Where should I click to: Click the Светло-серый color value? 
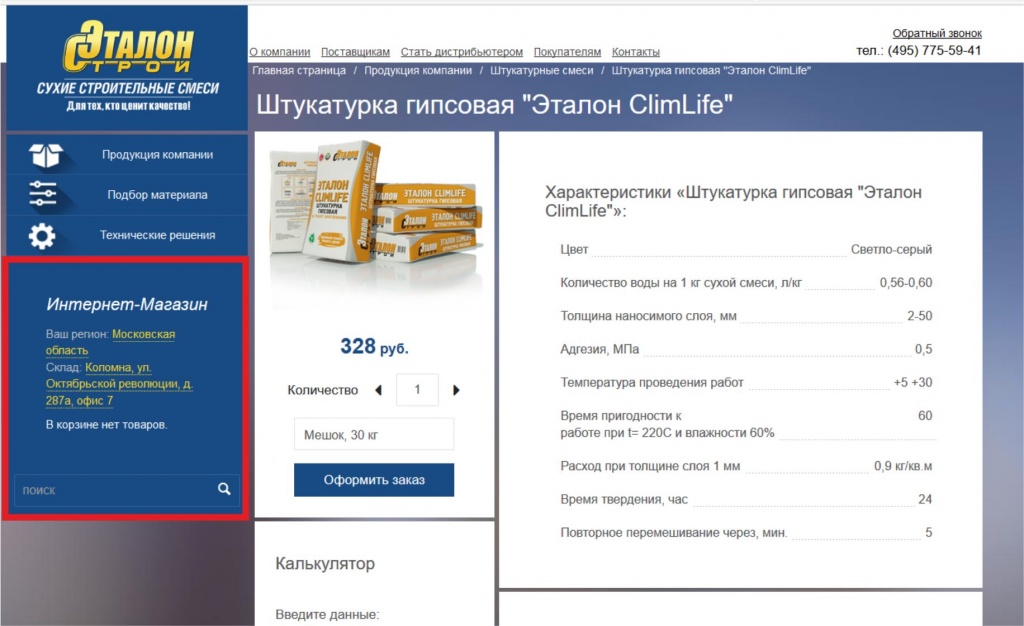[891, 249]
